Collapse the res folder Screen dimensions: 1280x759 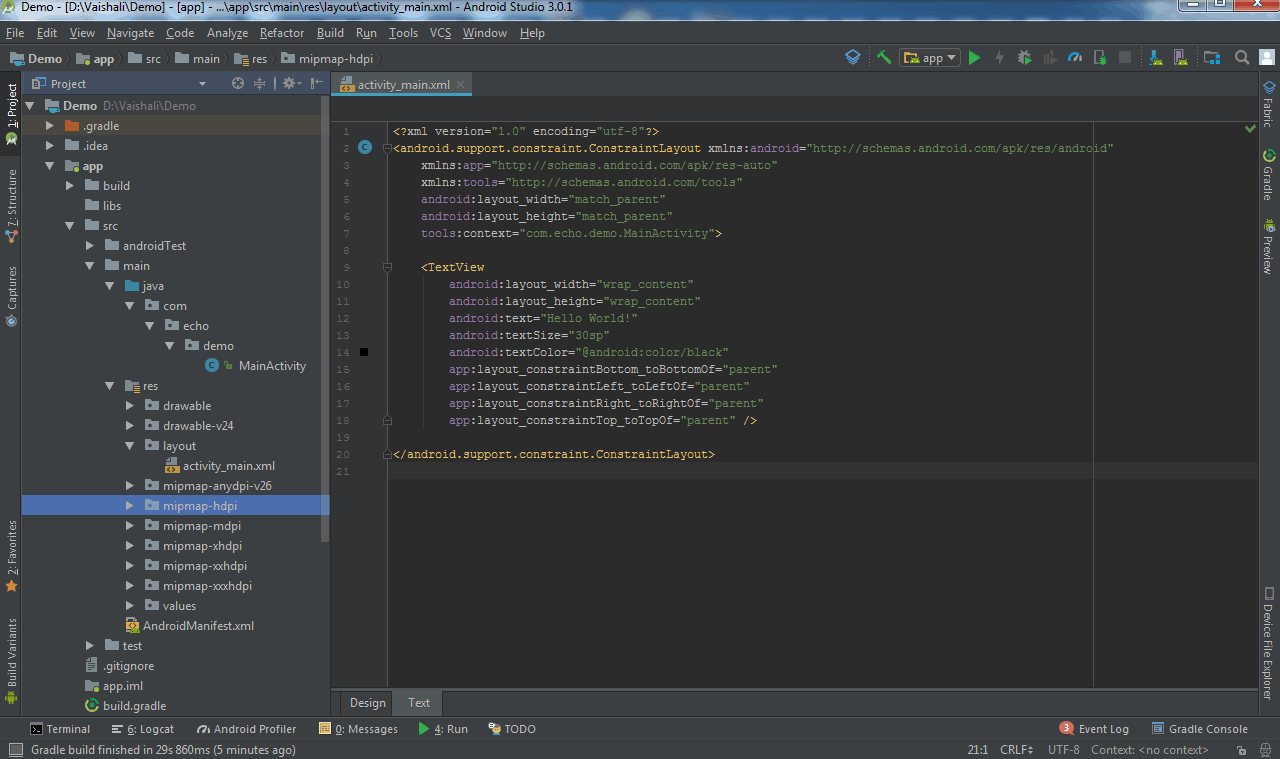click(109, 386)
